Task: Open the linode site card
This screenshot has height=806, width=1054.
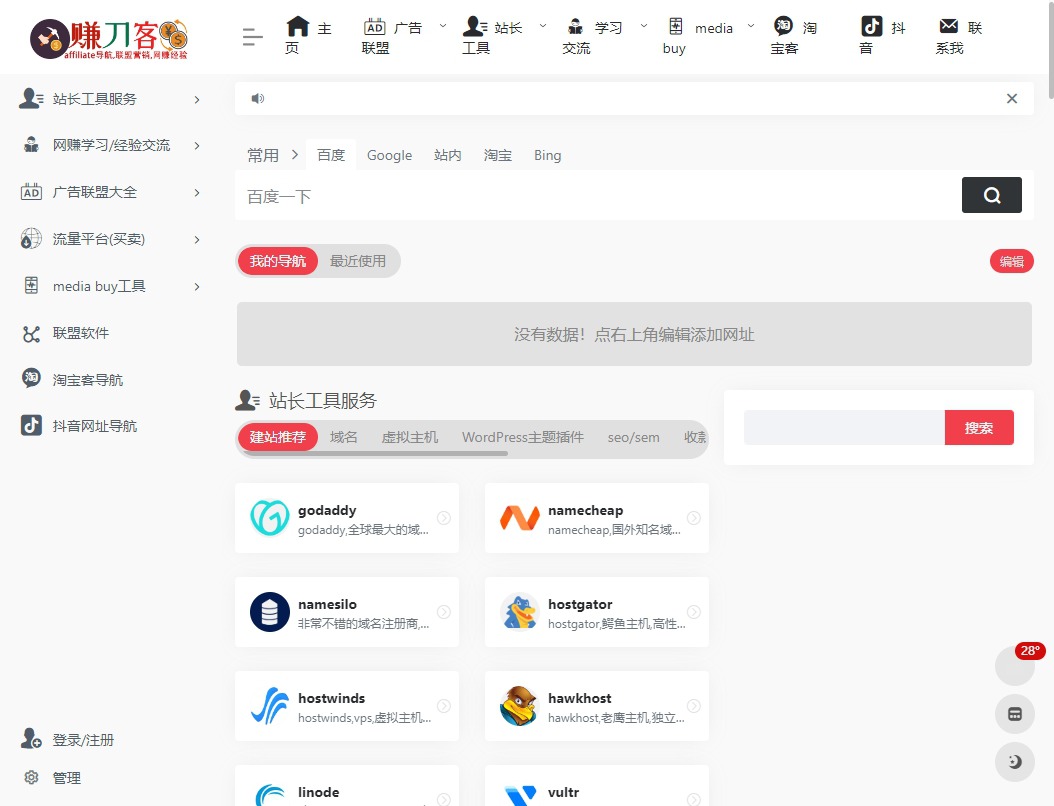Action: point(347,786)
